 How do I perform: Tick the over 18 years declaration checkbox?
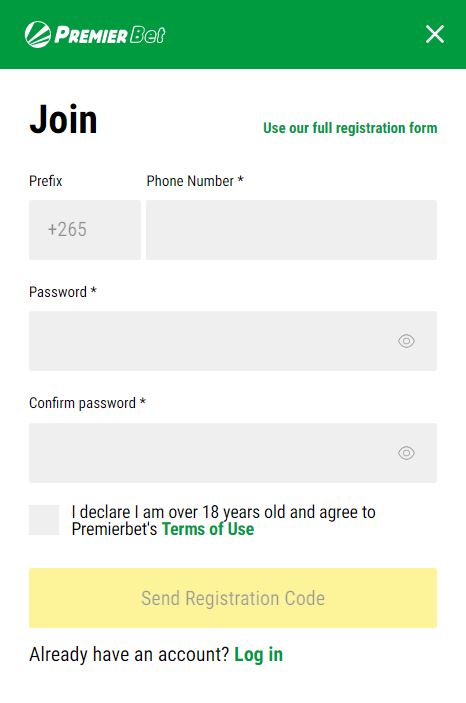[44, 520]
